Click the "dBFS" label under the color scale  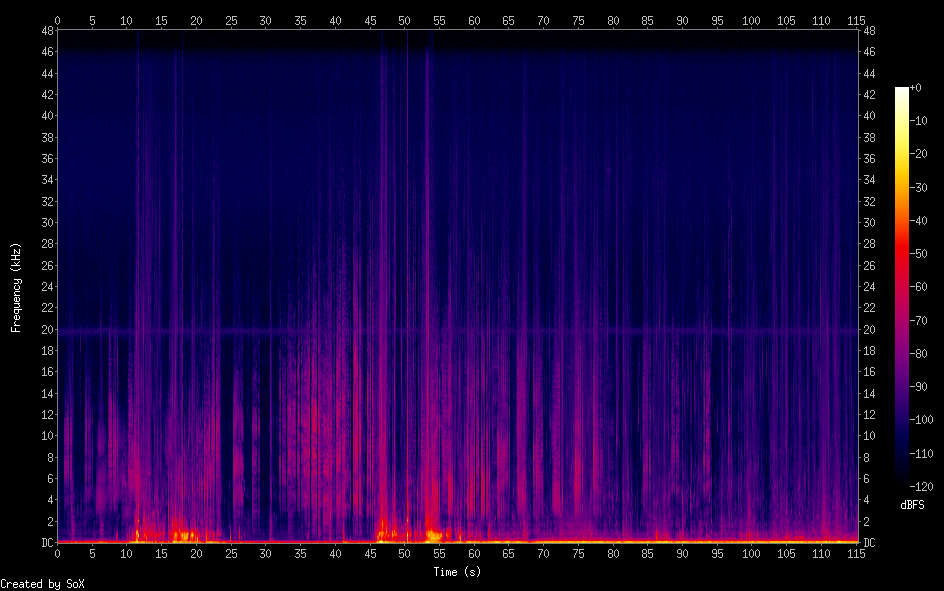(912, 506)
